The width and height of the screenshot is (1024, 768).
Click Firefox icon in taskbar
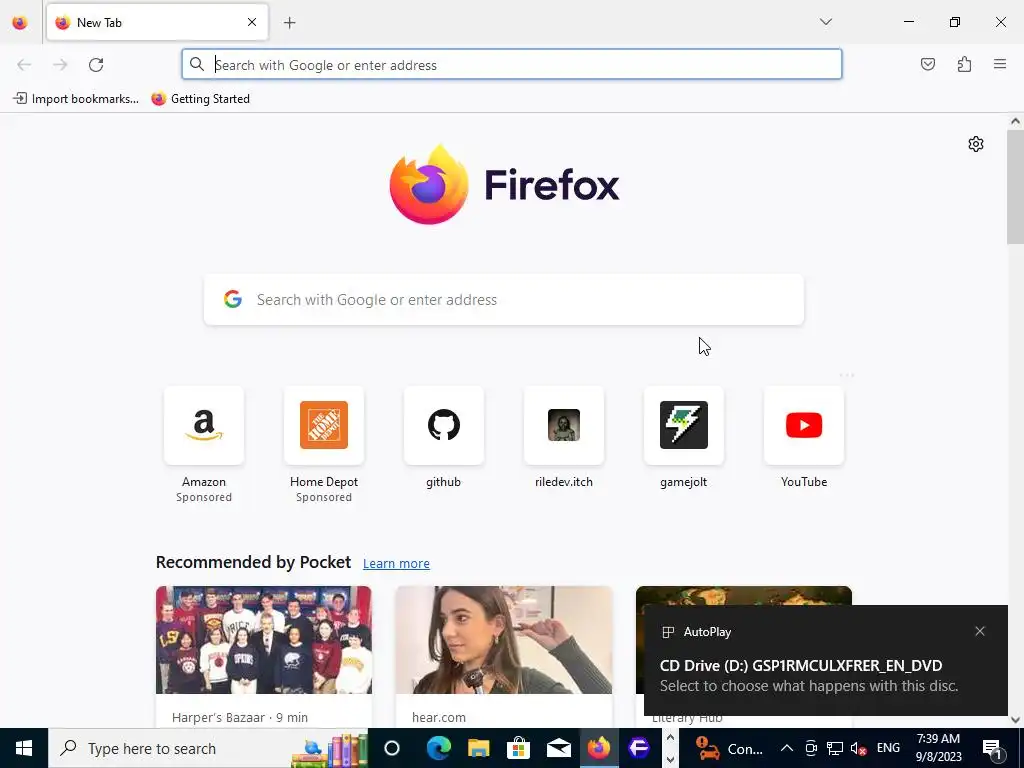click(x=598, y=748)
